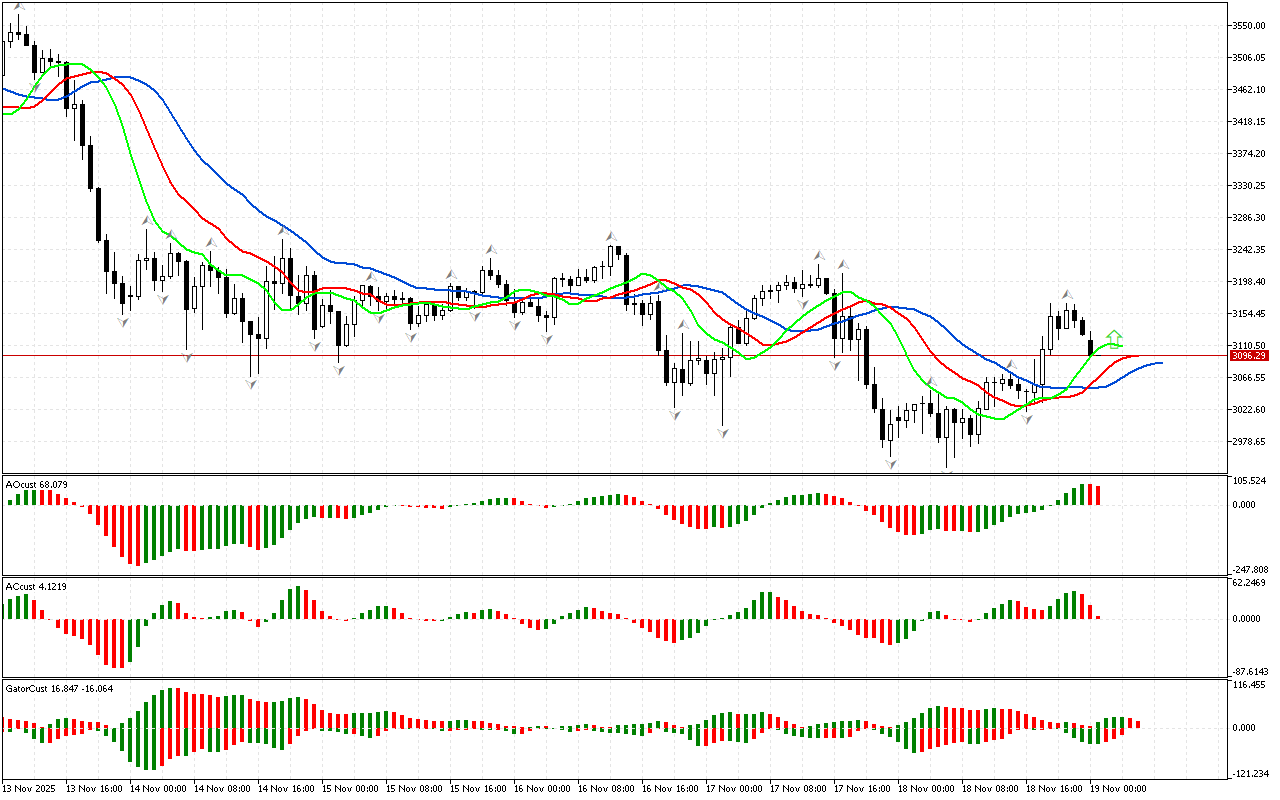Click the 3550.00 price axis label
The image size is (1280, 800).
1248,25
